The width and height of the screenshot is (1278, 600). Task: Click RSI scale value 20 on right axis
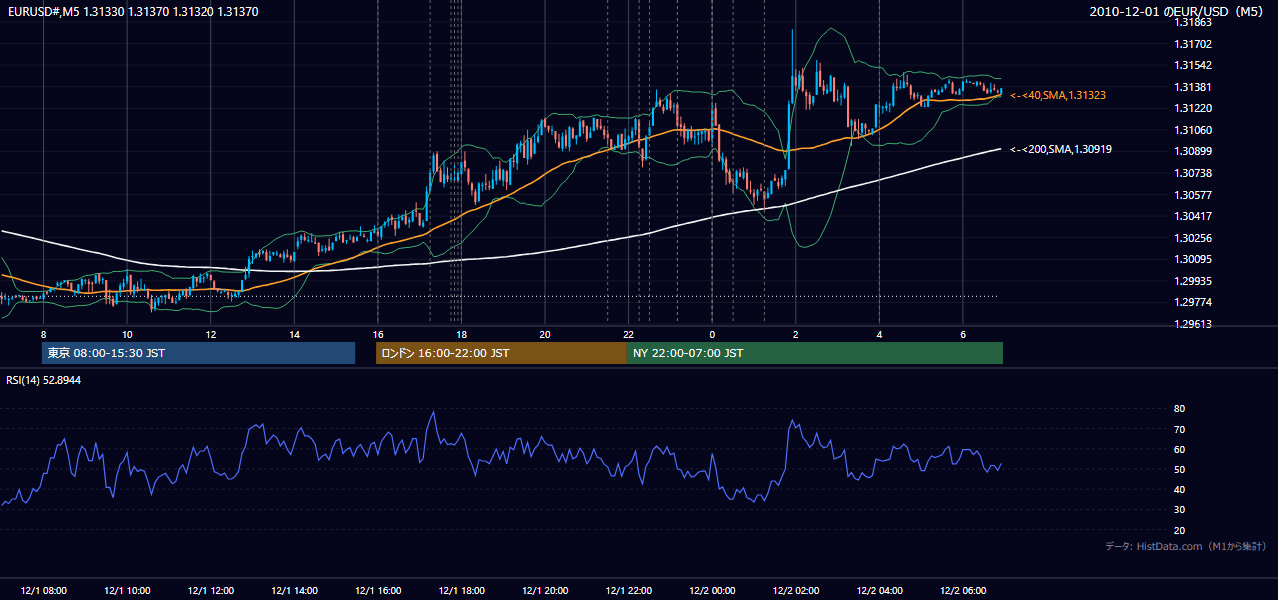1179,530
